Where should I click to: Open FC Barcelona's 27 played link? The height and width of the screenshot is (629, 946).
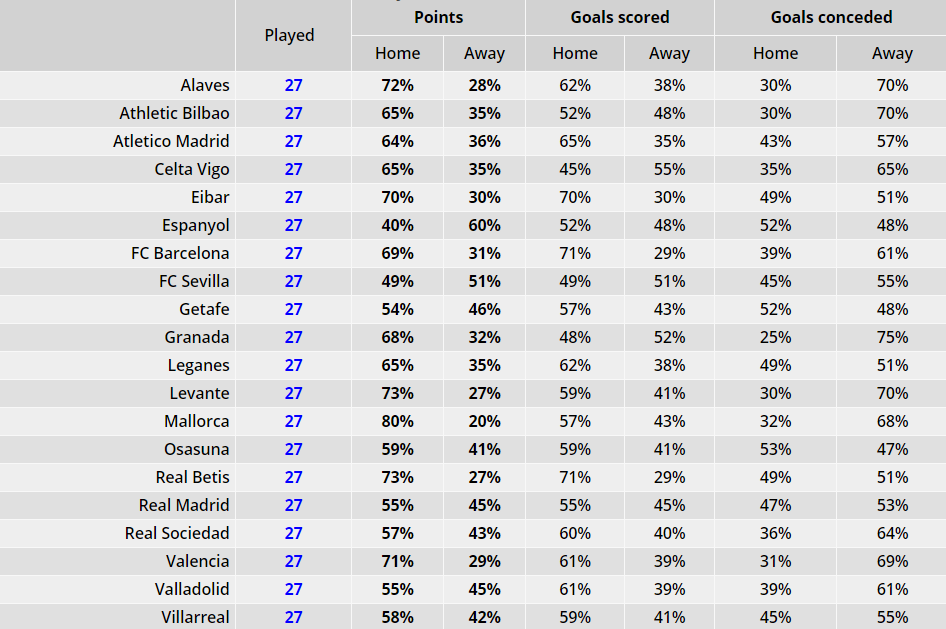tap(293, 253)
